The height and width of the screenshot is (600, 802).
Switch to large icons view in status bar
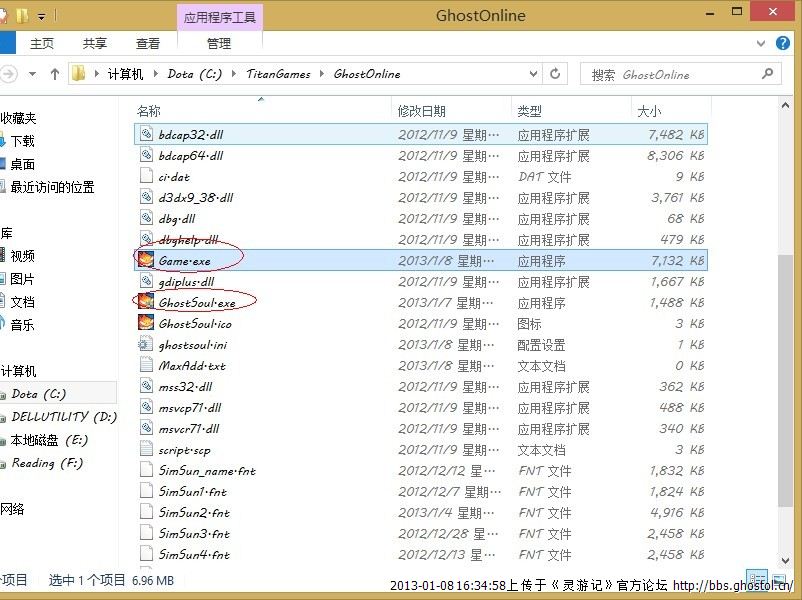tap(781, 580)
